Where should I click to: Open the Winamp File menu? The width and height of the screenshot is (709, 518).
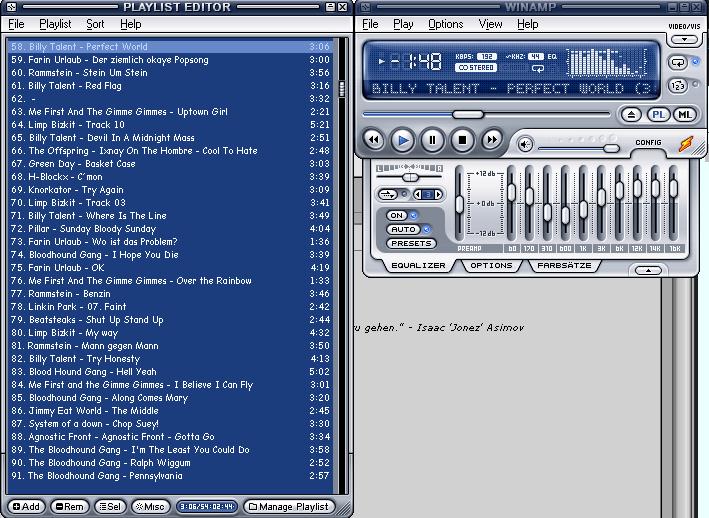370,24
